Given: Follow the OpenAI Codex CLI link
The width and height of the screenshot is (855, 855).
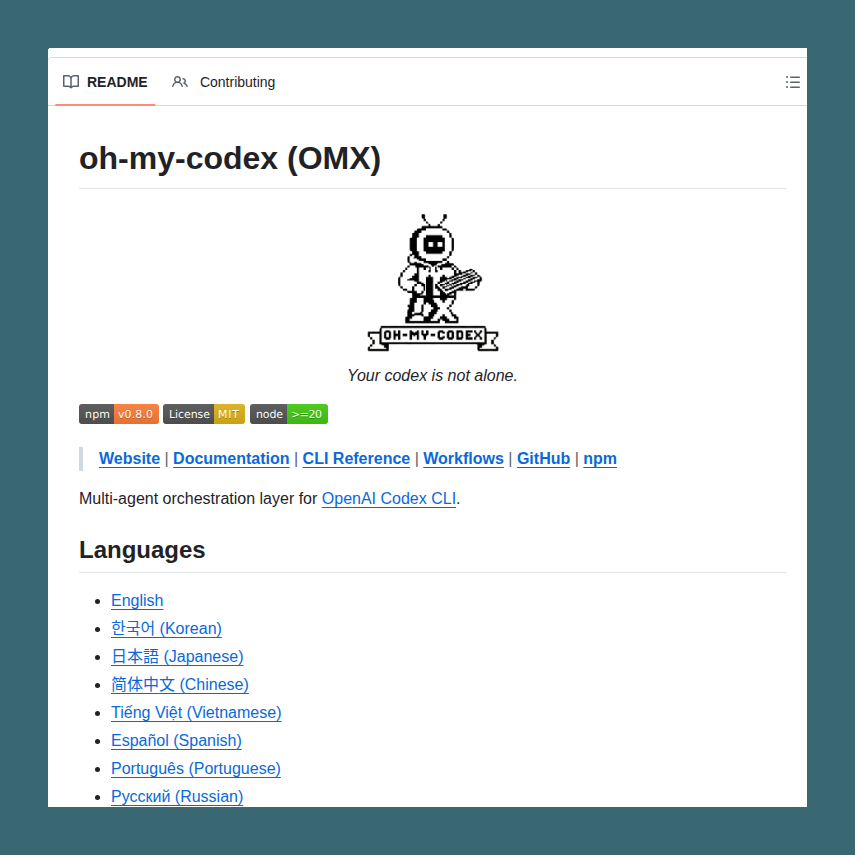Looking at the screenshot, I should (x=389, y=498).
